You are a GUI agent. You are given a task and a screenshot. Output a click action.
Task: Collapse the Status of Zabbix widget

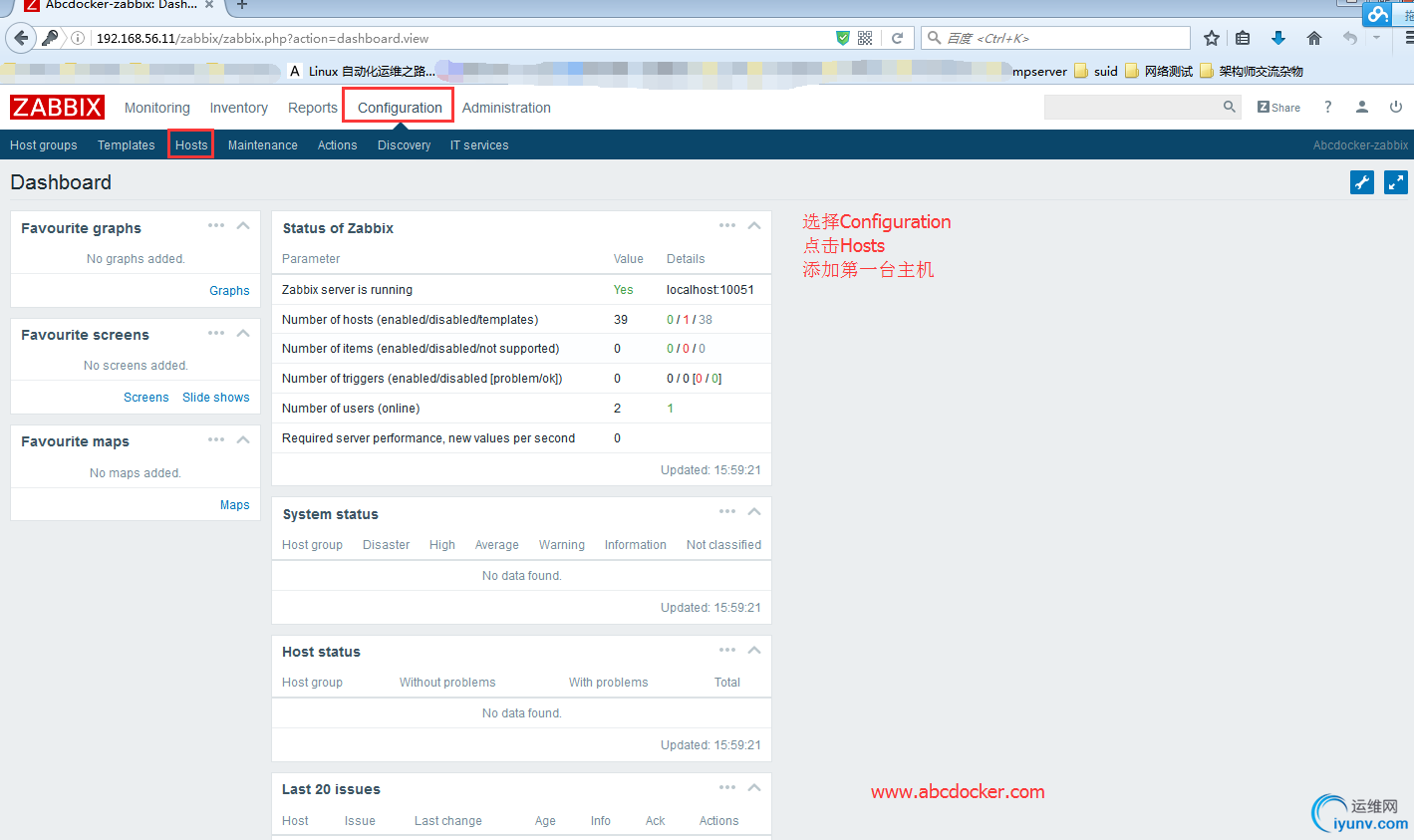pos(754,225)
